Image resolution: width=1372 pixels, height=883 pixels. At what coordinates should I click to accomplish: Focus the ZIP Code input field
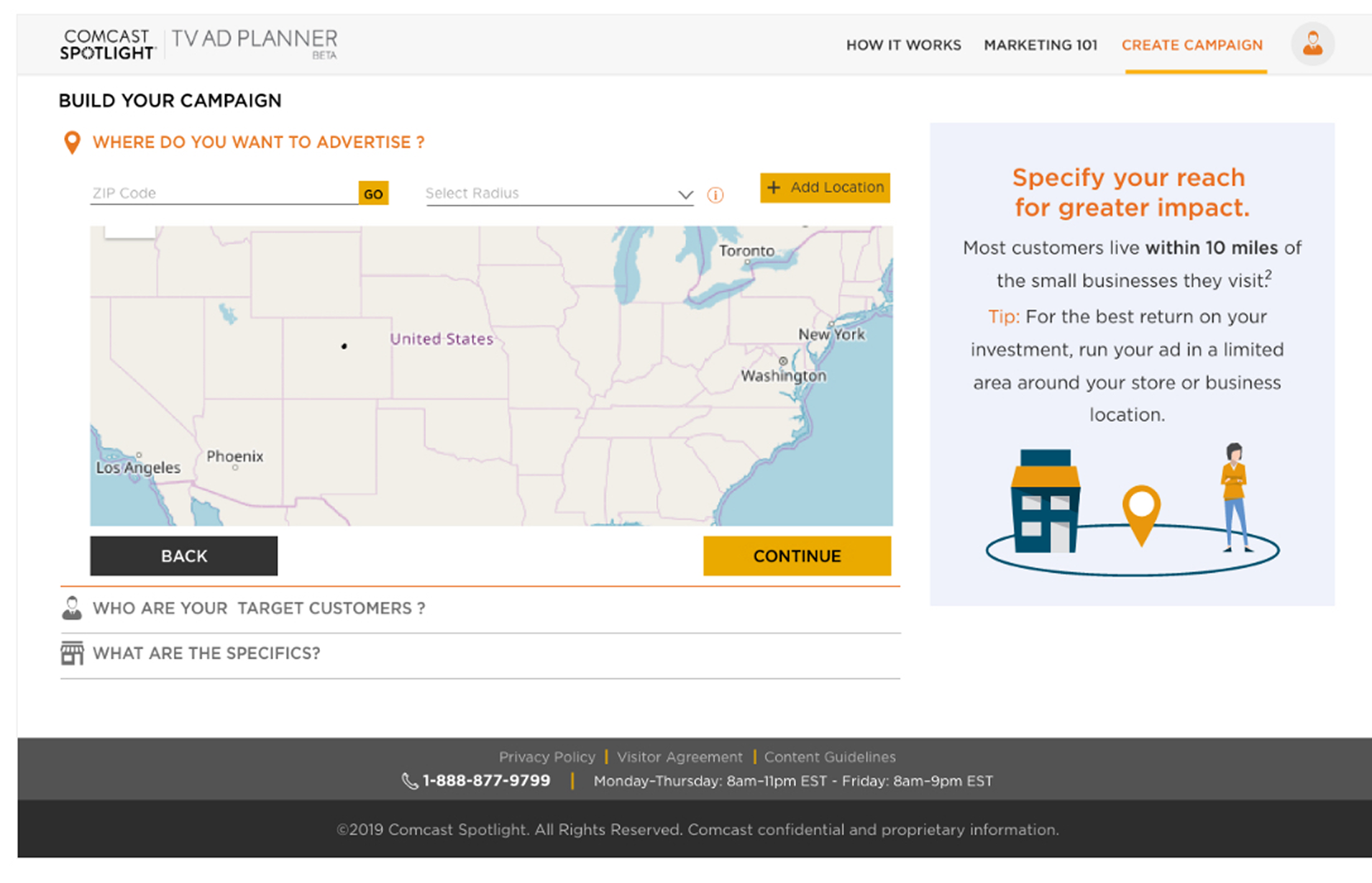223,193
